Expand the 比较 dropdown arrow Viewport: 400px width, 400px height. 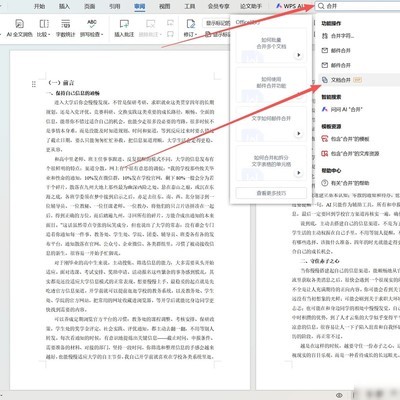coord(49,35)
